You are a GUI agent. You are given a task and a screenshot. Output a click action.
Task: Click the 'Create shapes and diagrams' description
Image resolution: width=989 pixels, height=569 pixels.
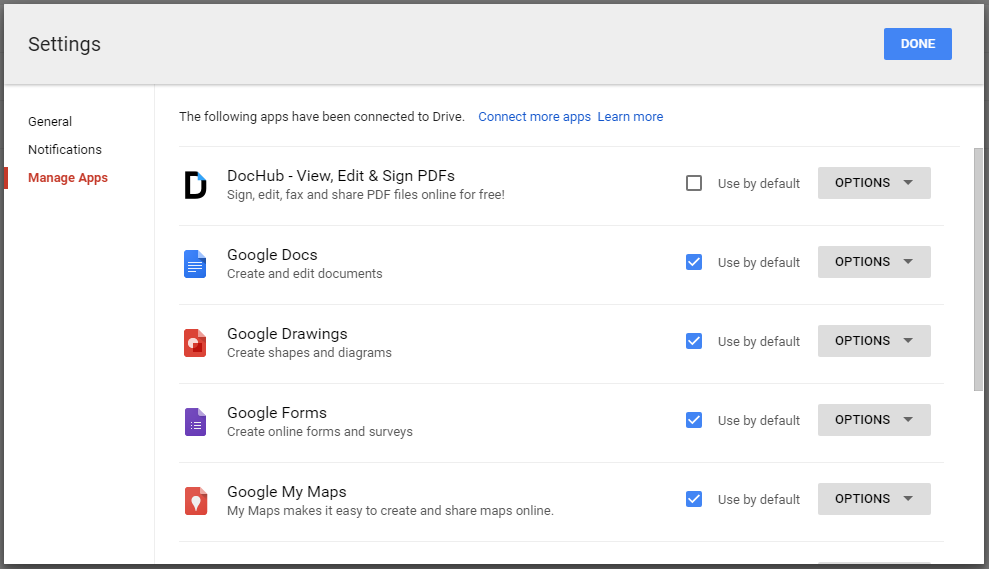coord(309,353)
